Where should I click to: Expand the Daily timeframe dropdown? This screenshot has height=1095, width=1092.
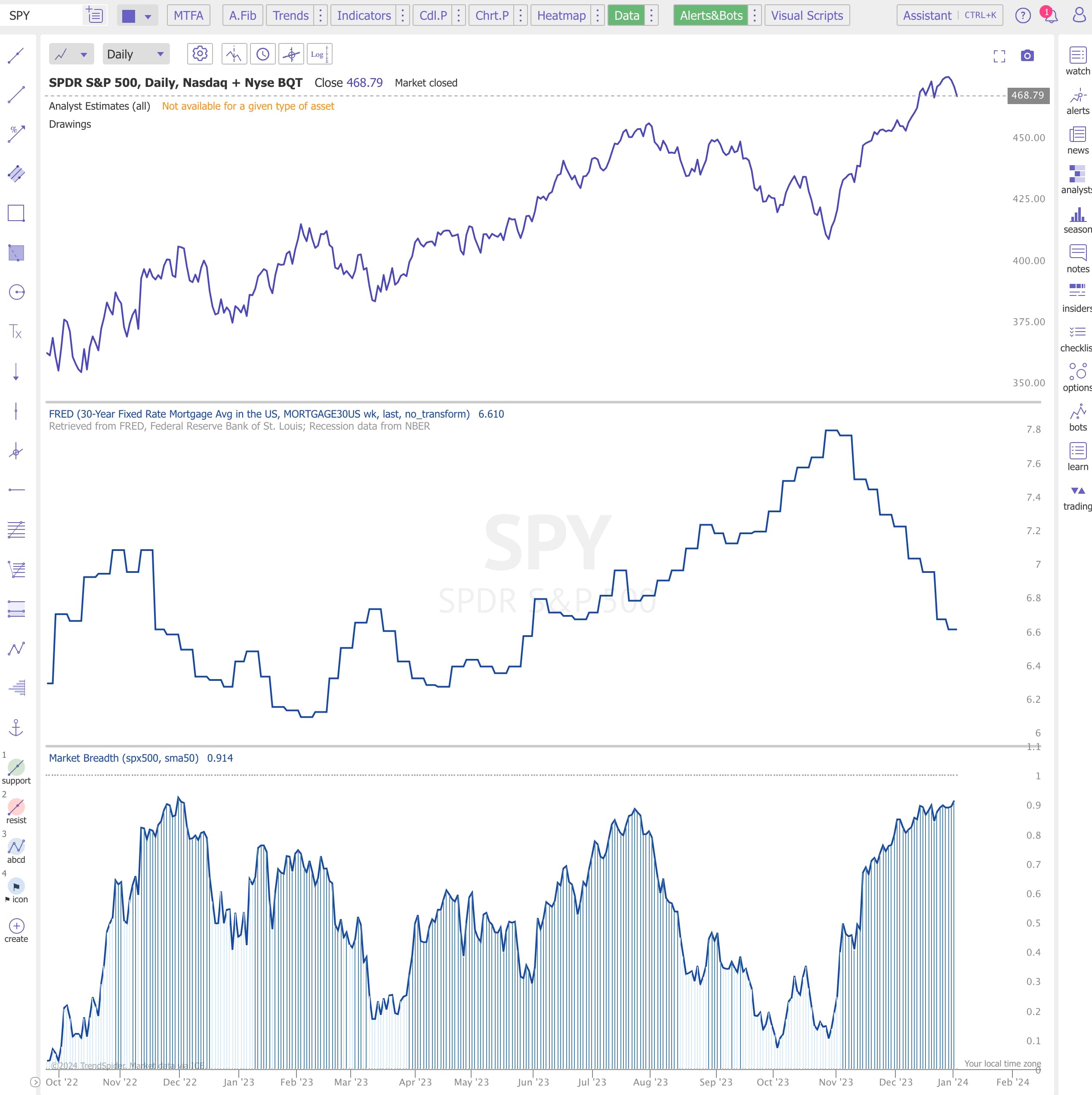coord(136,55)
